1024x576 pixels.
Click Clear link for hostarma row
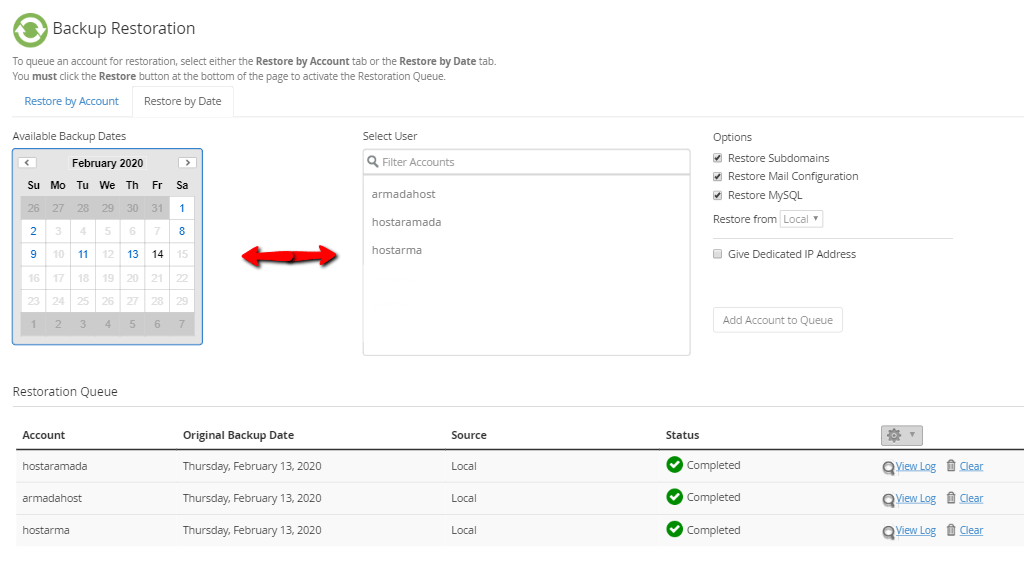[x=971, y=530]
